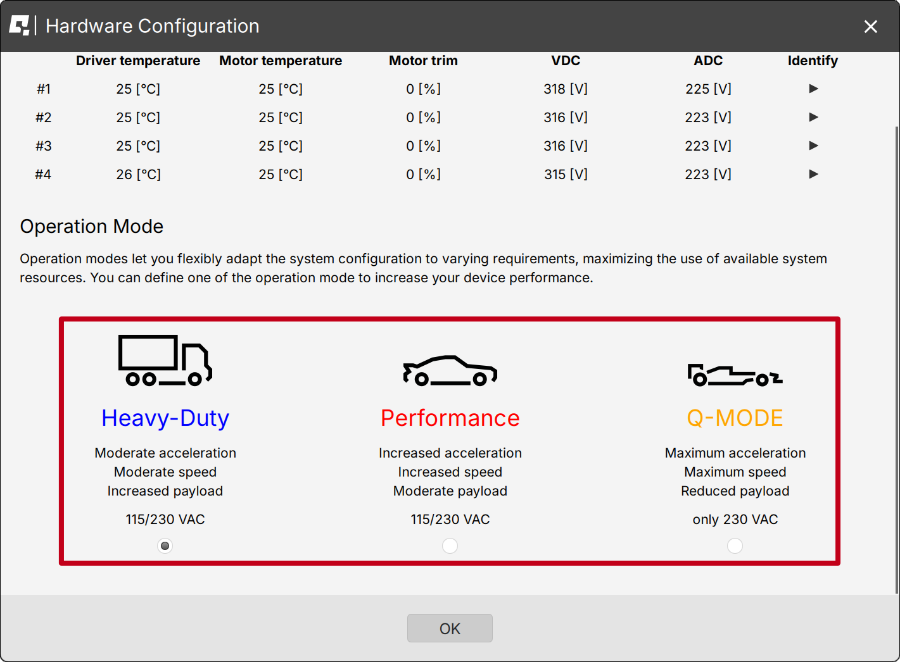This screenshot has height=662, width=900.
Task: Click the sports car icon above Performance
Action: 449,372
